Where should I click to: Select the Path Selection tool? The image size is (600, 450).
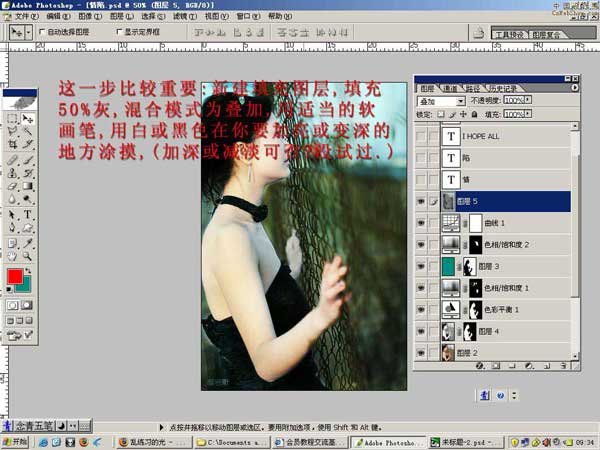[x=12, y=215]
